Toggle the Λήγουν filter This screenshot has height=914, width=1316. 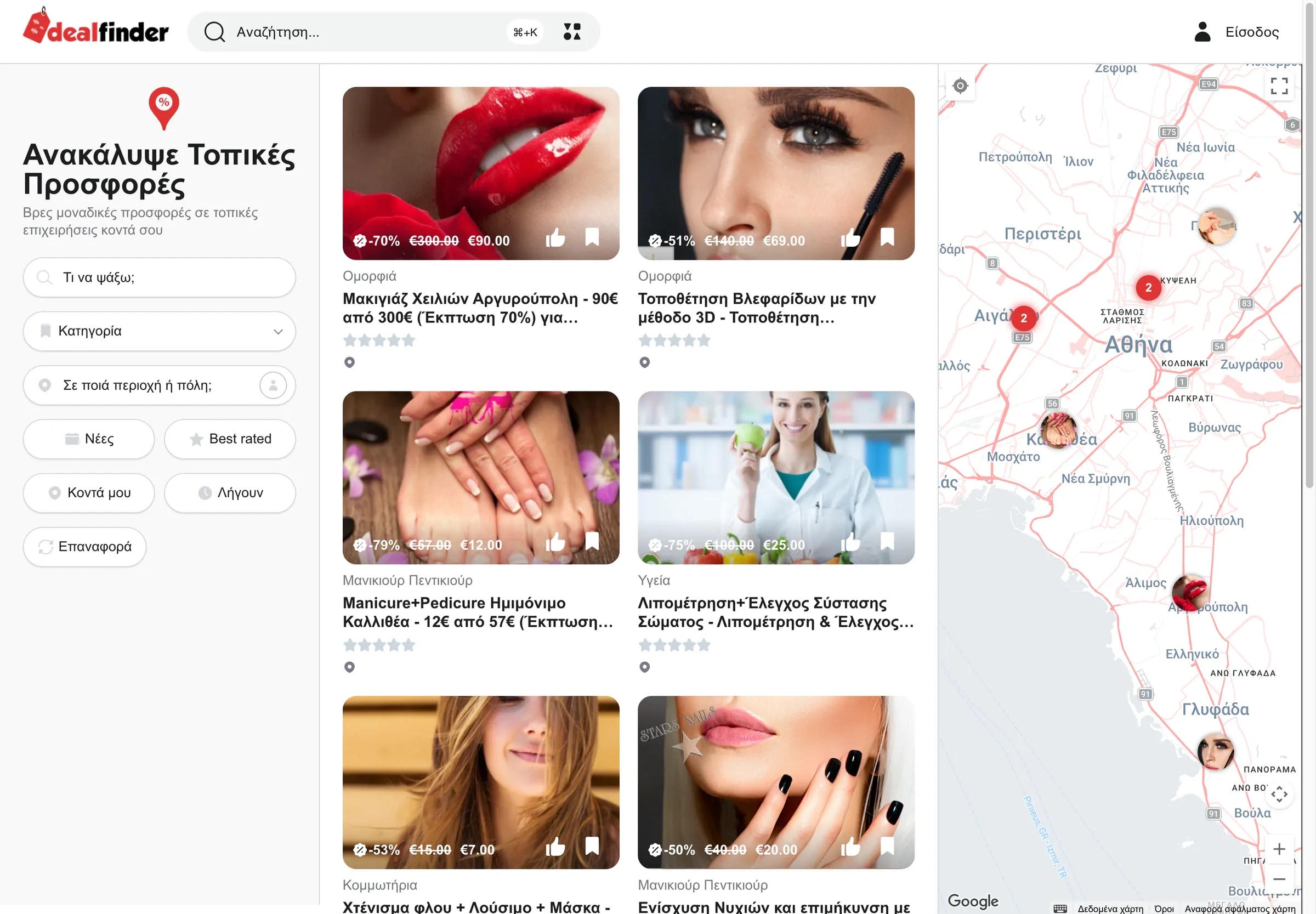point(230,492)
